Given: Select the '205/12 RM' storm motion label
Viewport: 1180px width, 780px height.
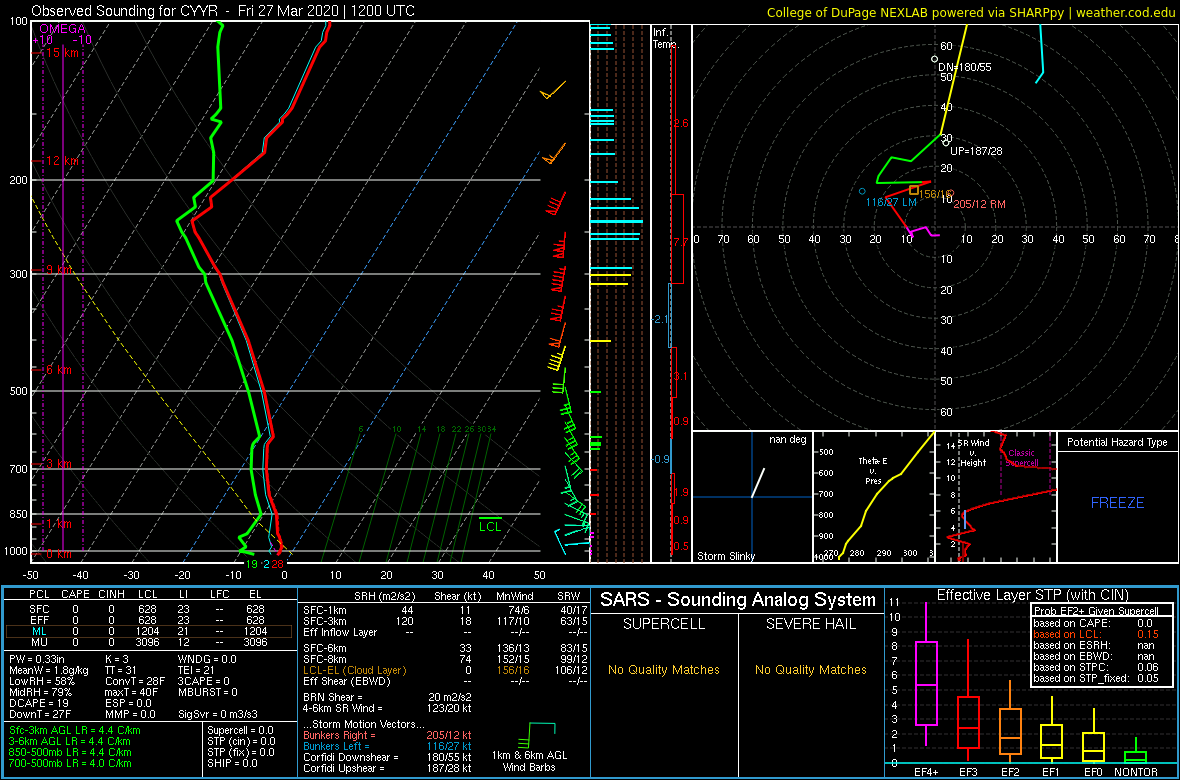Looking at the screenshot, I should click(x=979, y=204).
